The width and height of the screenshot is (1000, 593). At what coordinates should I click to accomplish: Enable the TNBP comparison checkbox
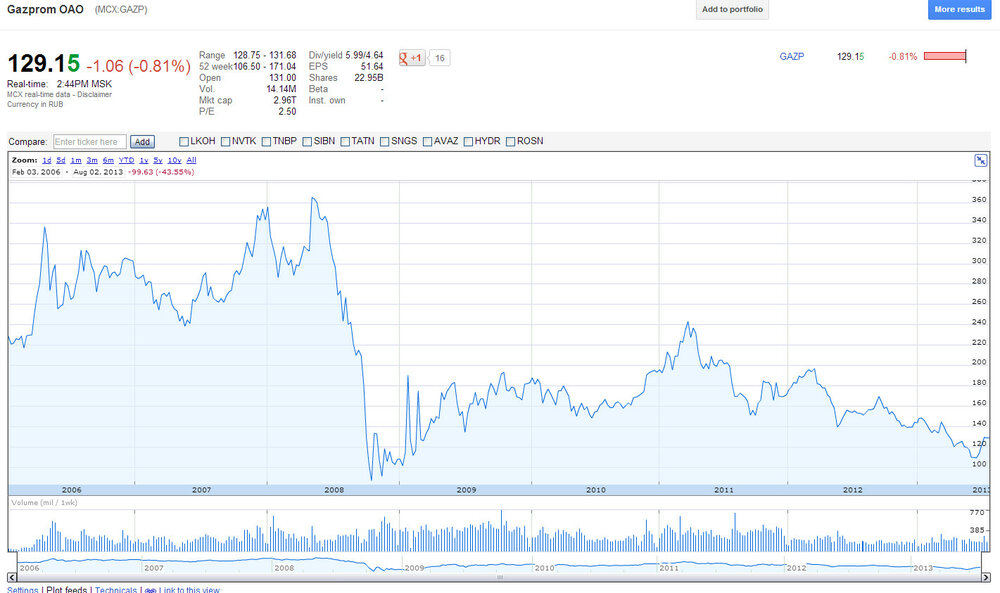266,142
